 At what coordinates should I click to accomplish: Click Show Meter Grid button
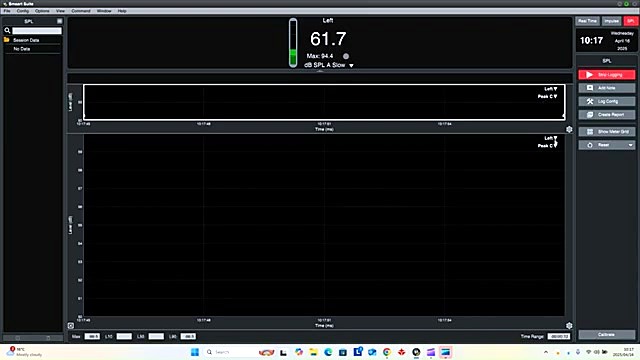pos(607,131)
